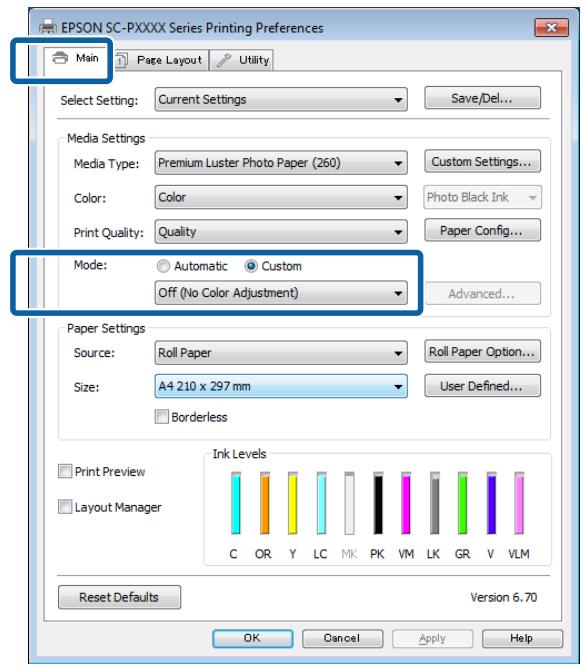
Task: Click the Utility tab wrench icon
Action: point(224,60)
